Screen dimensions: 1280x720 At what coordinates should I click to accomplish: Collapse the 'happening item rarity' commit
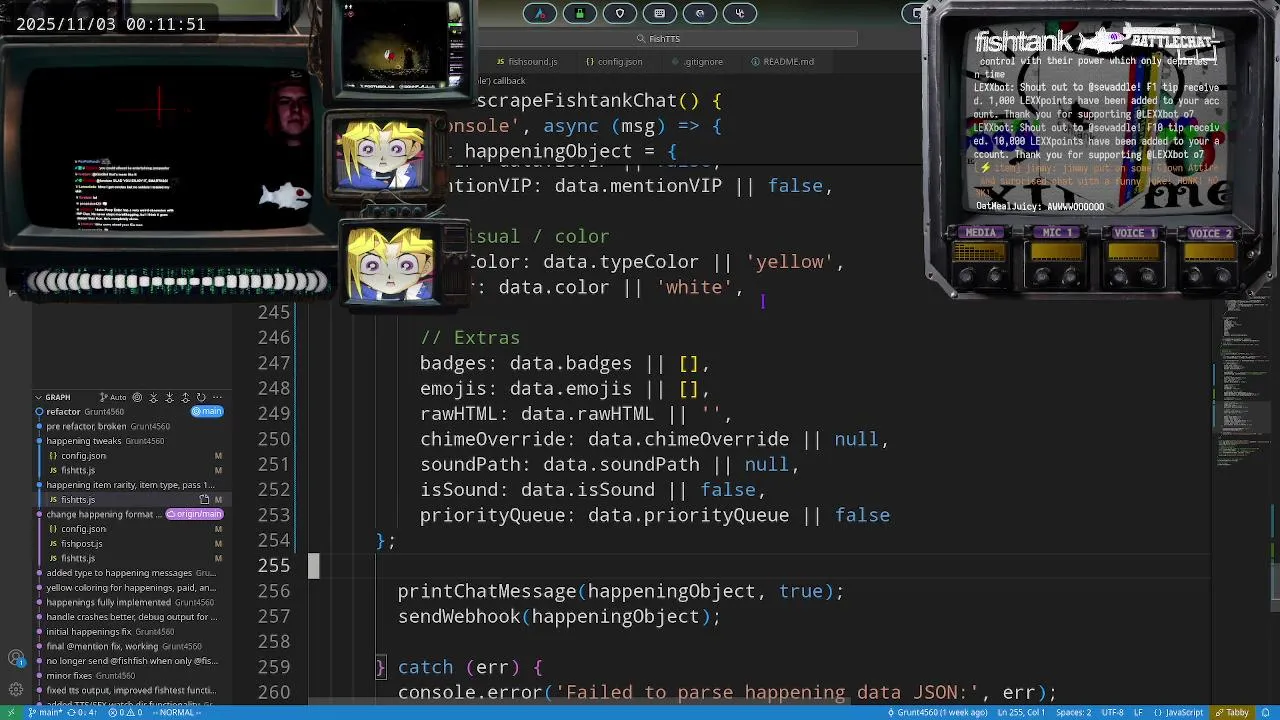(130, 485)
